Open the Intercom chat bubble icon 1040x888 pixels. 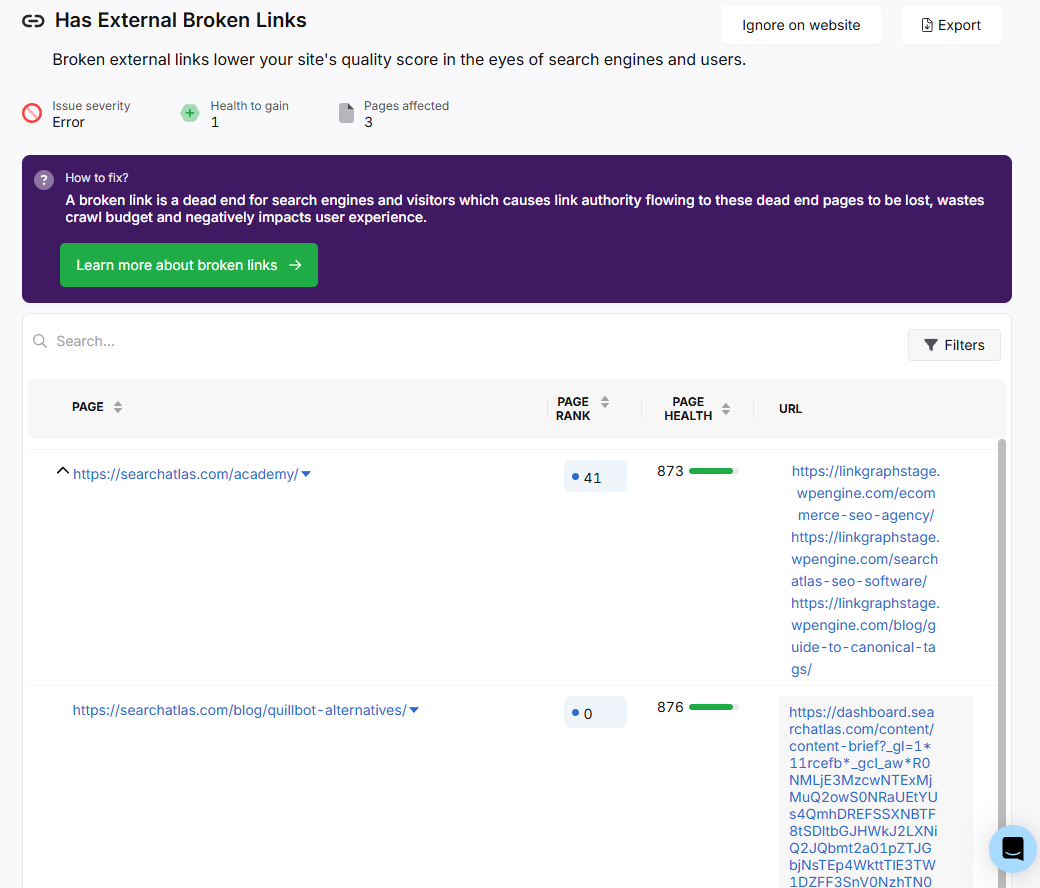tap(1012, 848)
